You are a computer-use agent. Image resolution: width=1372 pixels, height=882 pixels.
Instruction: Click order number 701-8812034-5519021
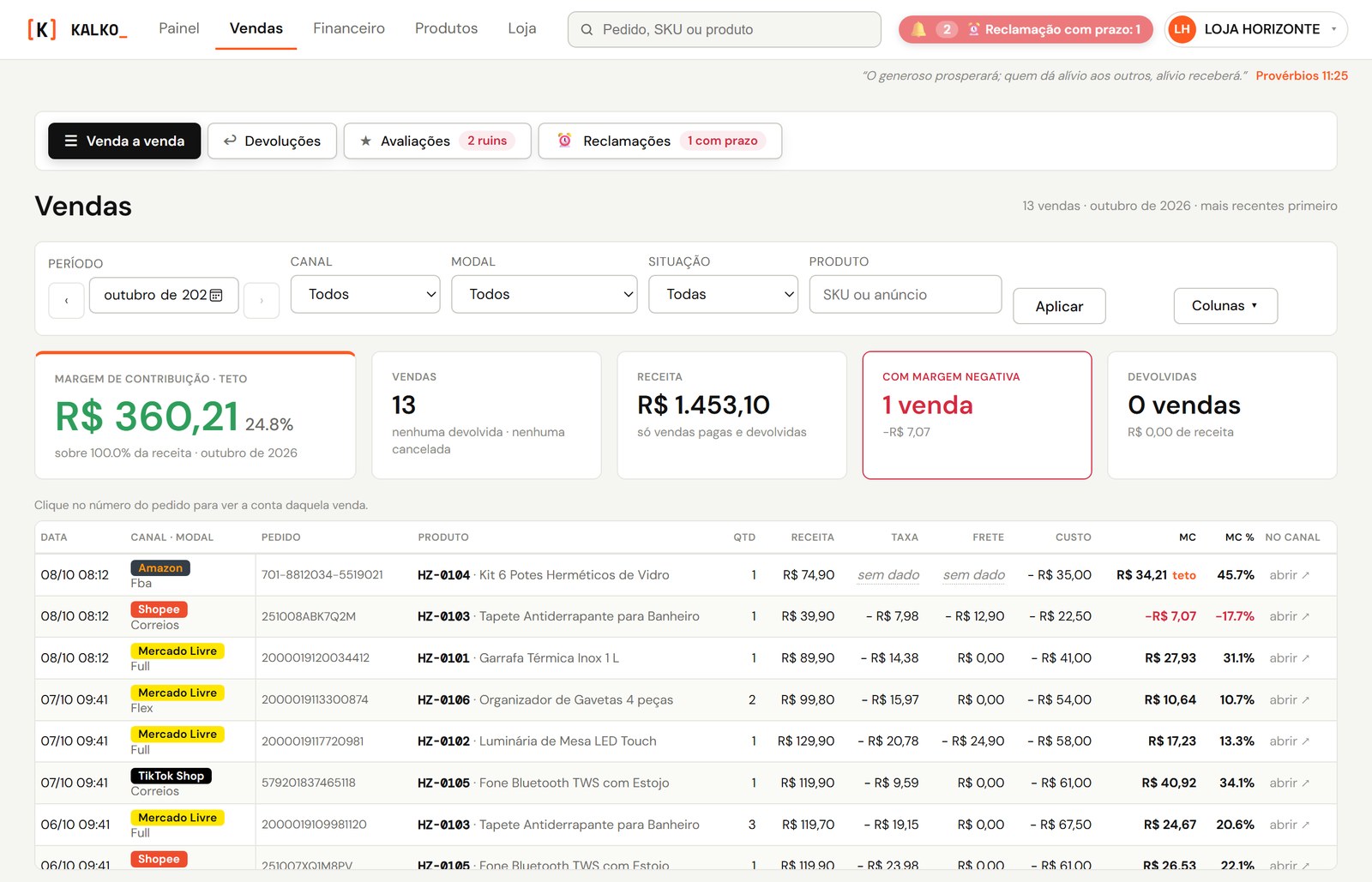coord(322,575)
